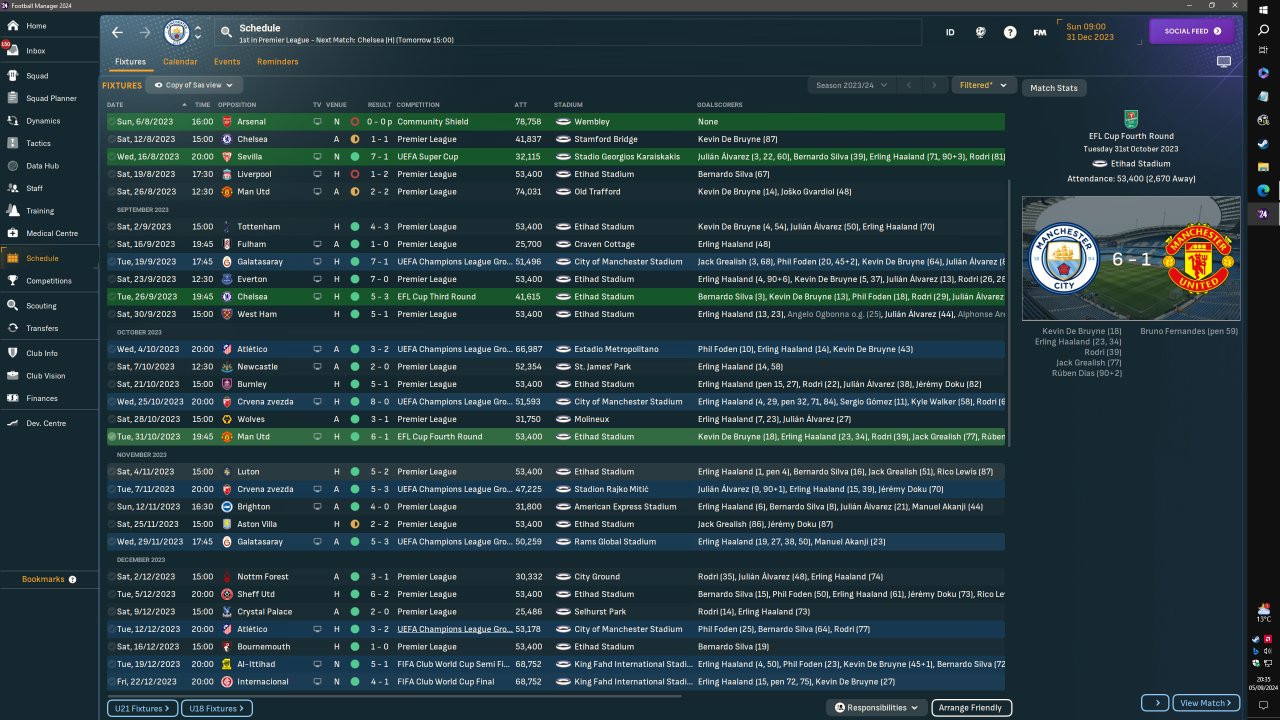Open the Inbox from the sidebar
The image size is (1280, 720).
pos(50,50)
